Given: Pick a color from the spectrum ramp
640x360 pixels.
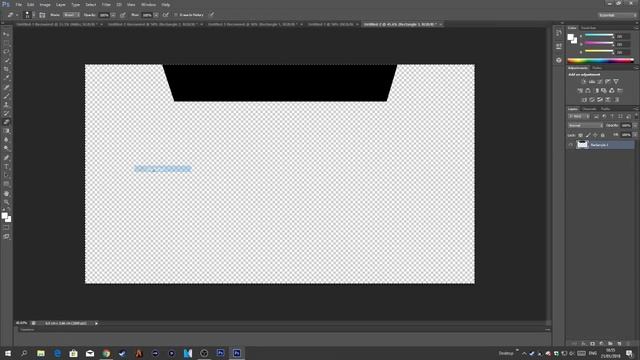Looking at the screenshot, I should pos(600,61).
